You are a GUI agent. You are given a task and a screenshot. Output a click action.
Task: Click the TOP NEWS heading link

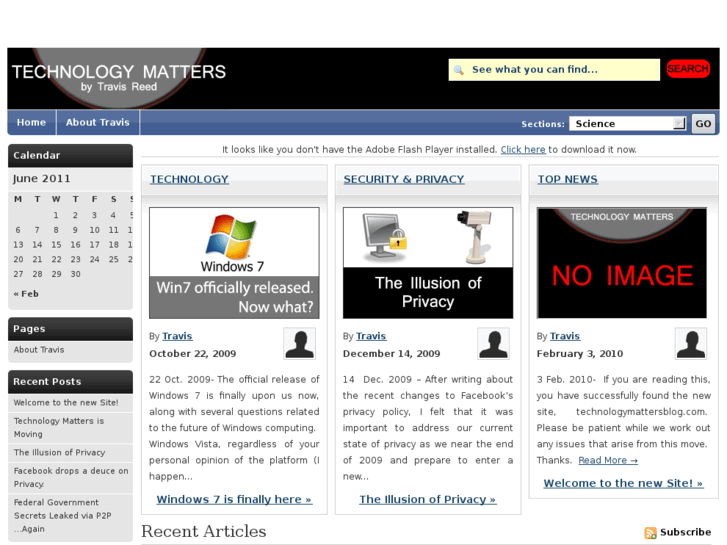tap(568, 179)
